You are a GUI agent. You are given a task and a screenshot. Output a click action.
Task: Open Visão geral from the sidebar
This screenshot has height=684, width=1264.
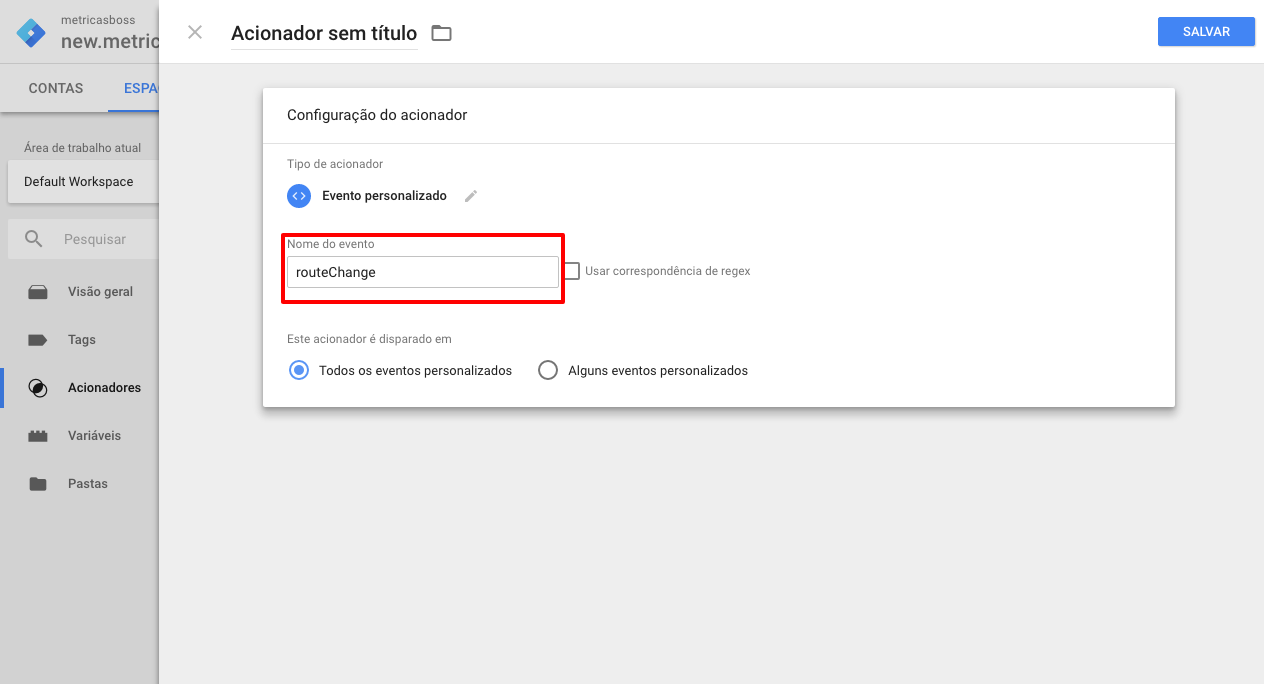[100, 292]
